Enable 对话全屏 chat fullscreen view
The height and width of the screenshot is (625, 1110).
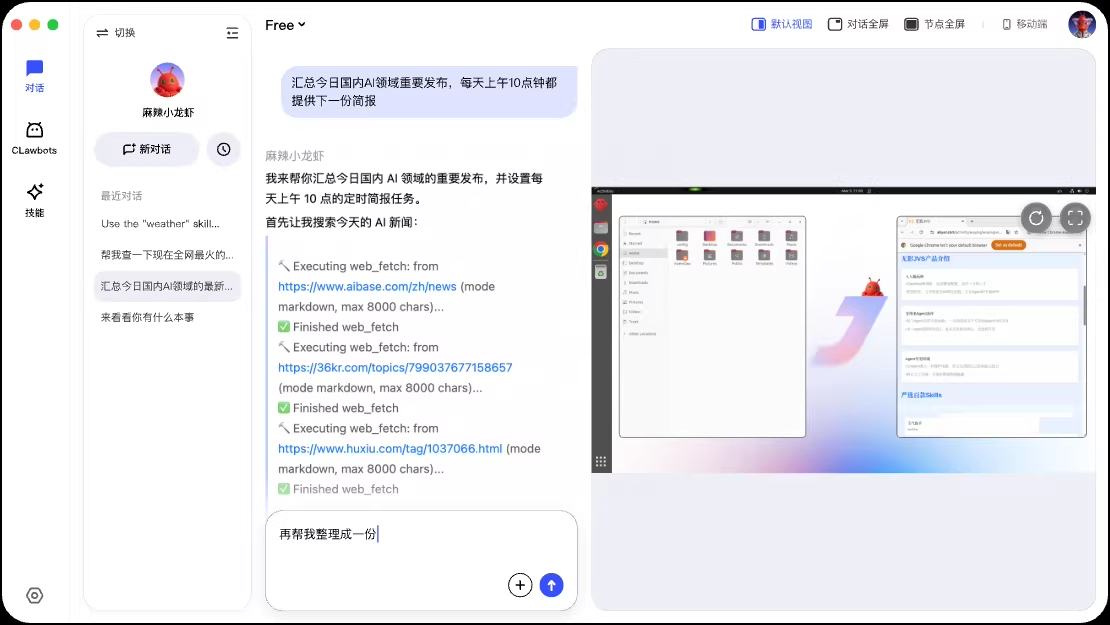tap(858, 24)
